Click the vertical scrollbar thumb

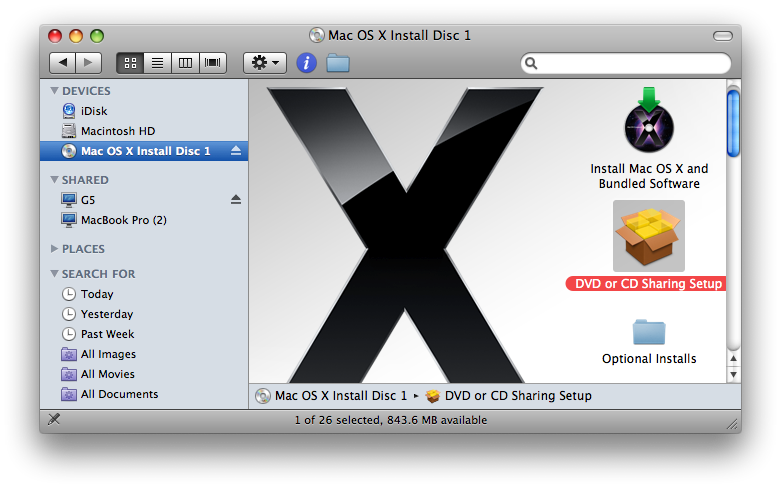(x=733, y=122)
